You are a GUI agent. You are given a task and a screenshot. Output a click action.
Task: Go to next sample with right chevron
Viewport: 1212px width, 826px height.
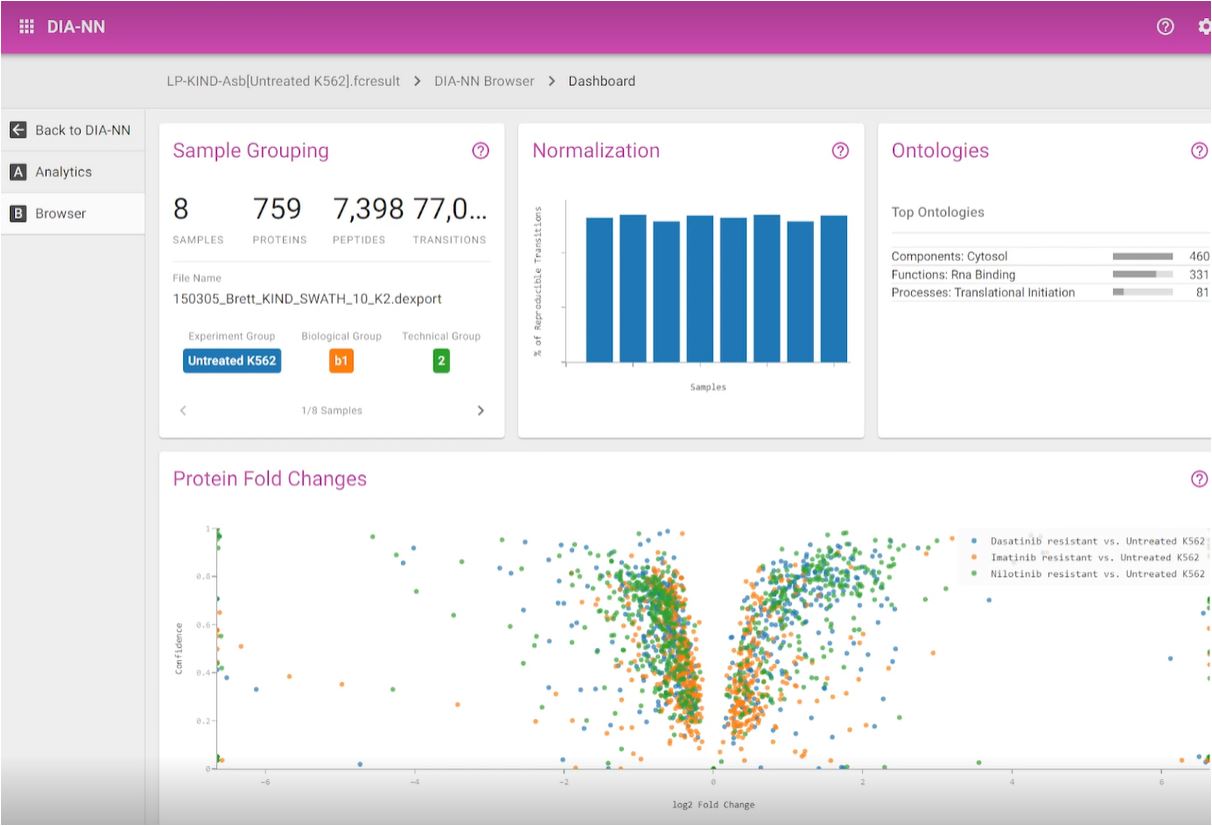click(480, 411)
